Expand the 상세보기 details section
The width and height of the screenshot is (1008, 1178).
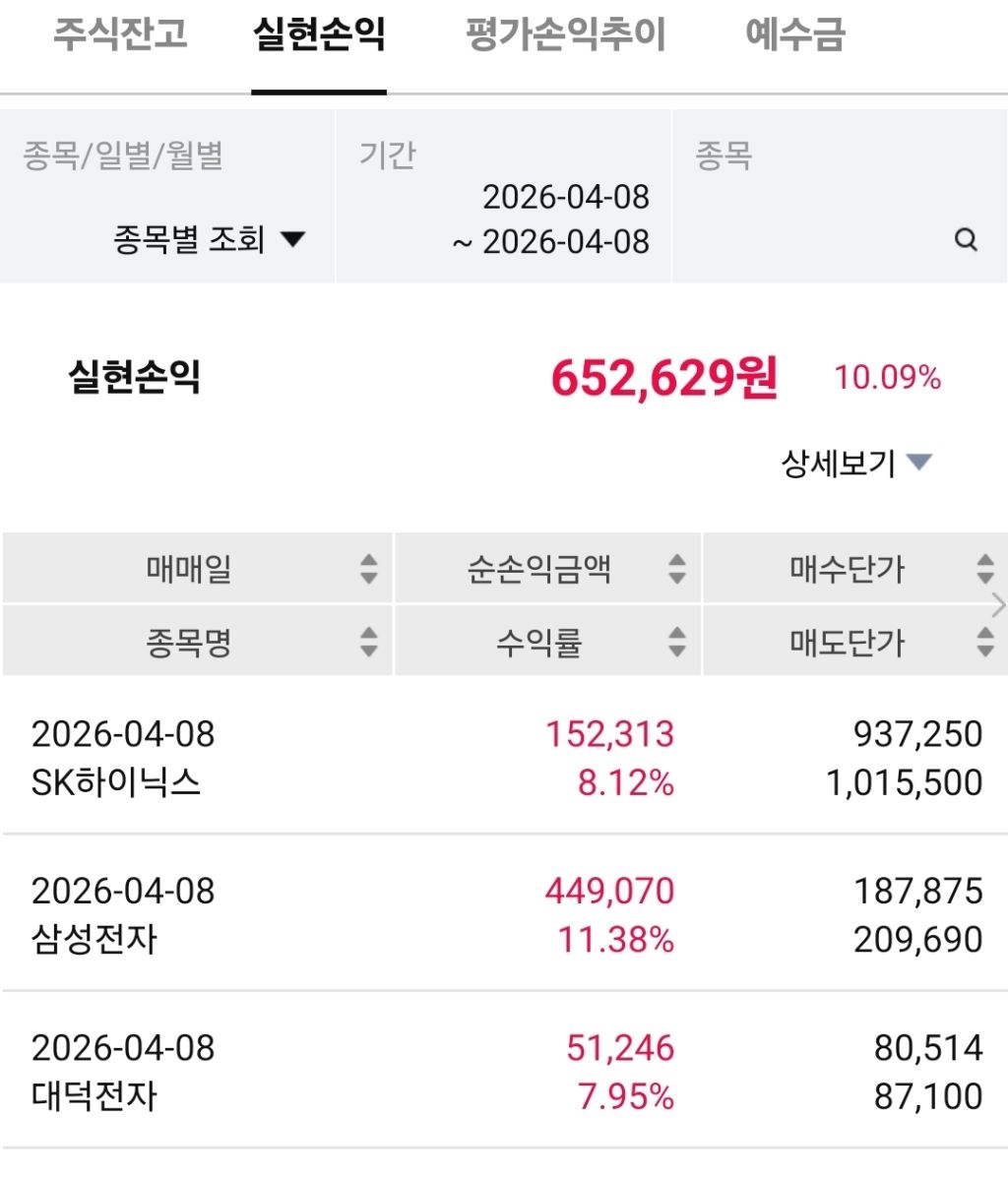click(855, 463)
